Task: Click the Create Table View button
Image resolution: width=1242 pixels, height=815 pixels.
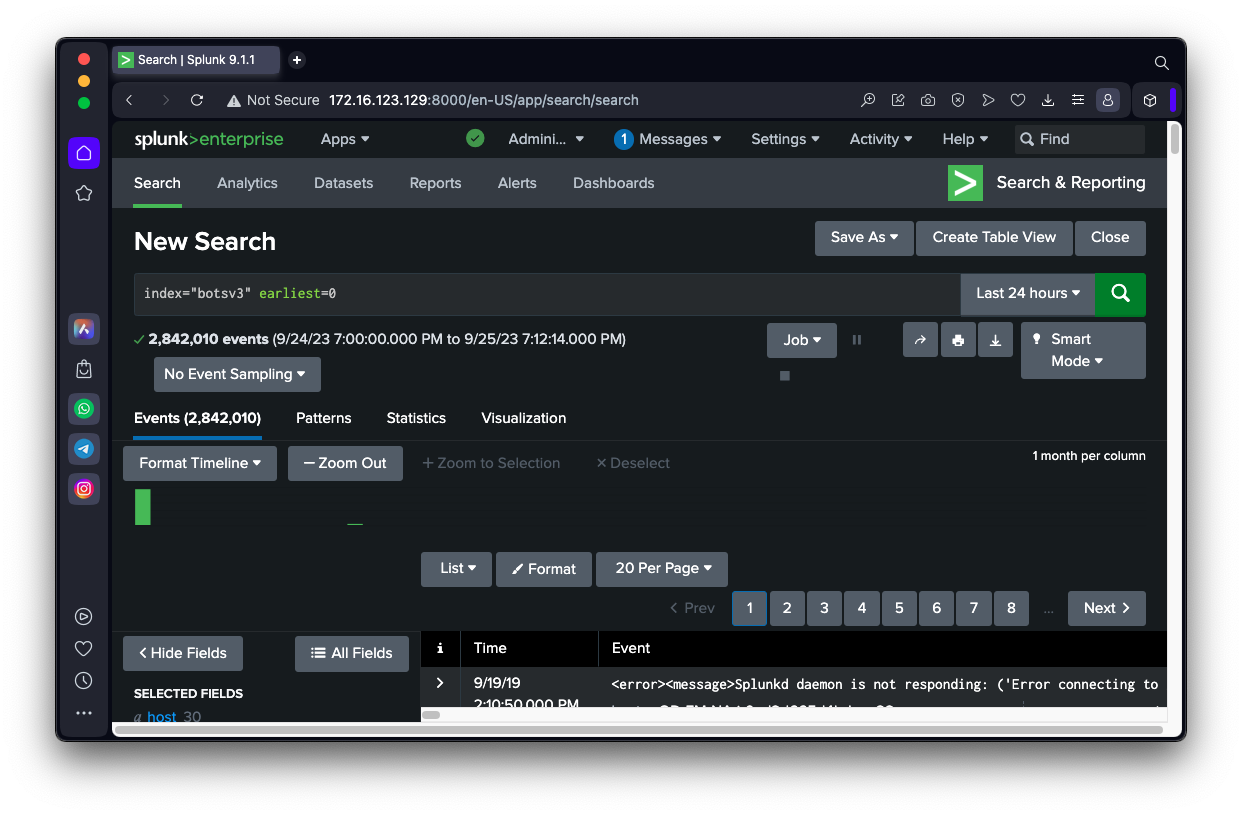Action: [994, 237]
